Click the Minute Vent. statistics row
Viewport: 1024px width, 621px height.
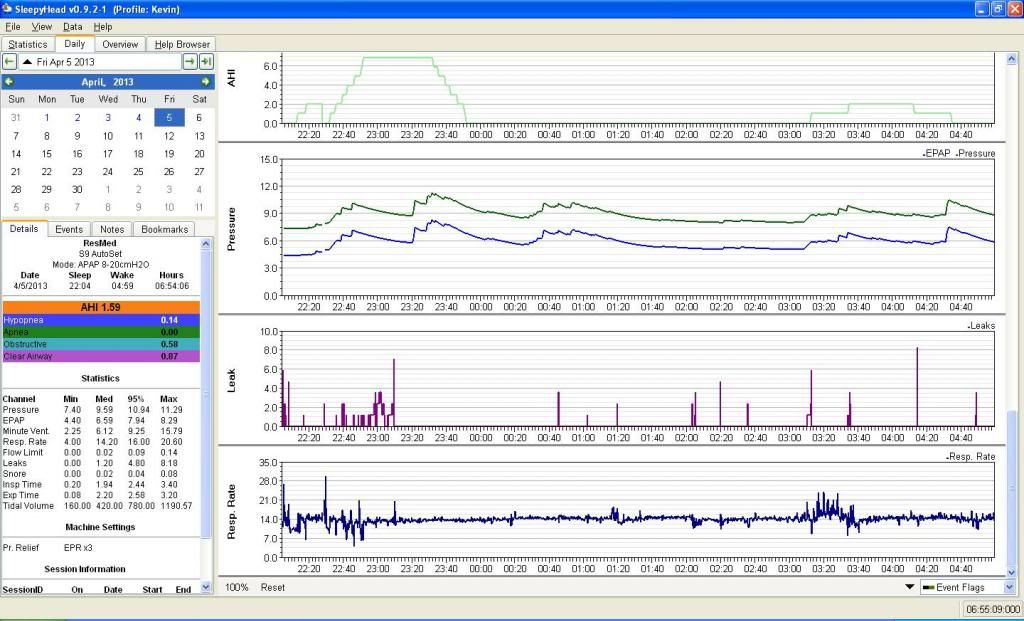pyautogui.click(x=98, y=431)
